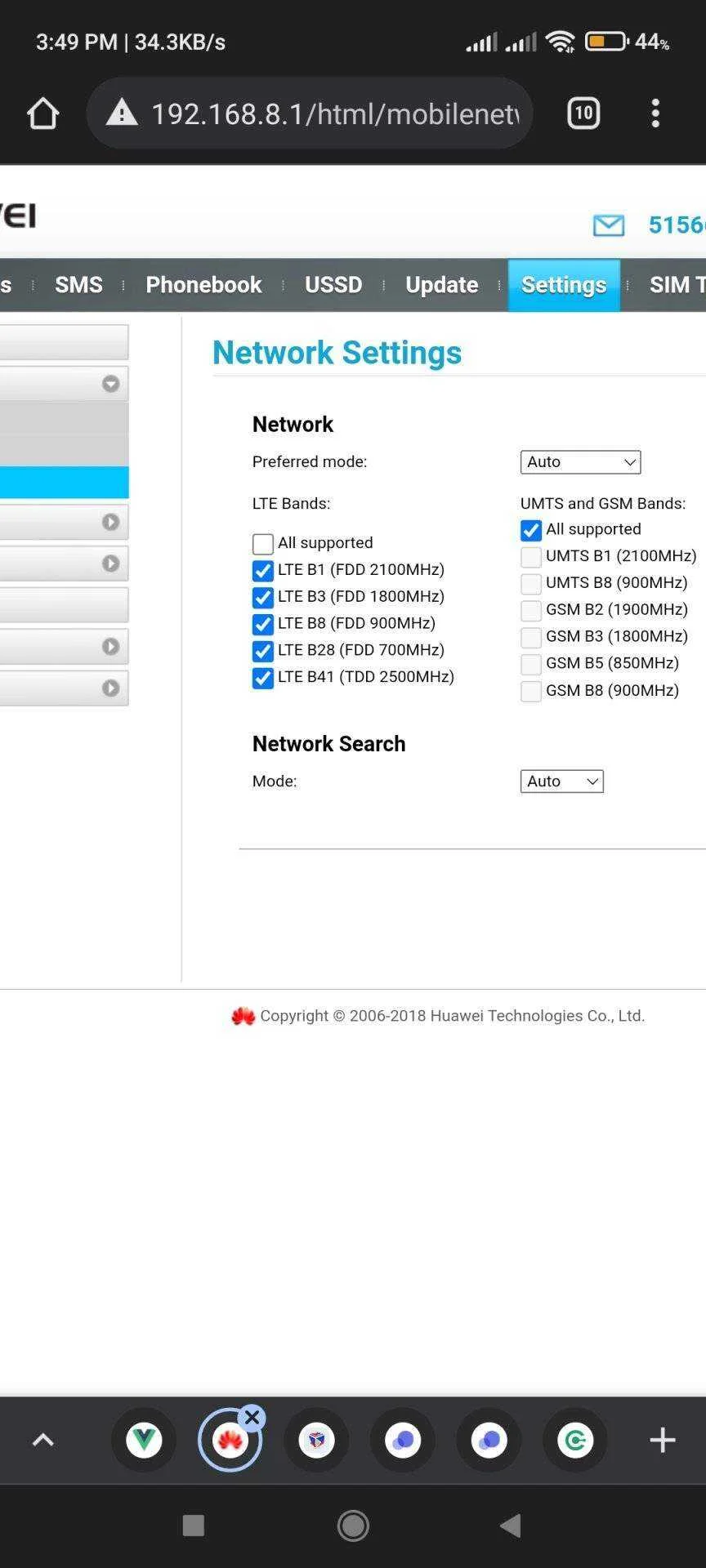Tick the UMTS B1 (2100MHz) checkbox
This screenshot has height=1568, width=706.
click(531, 557)
